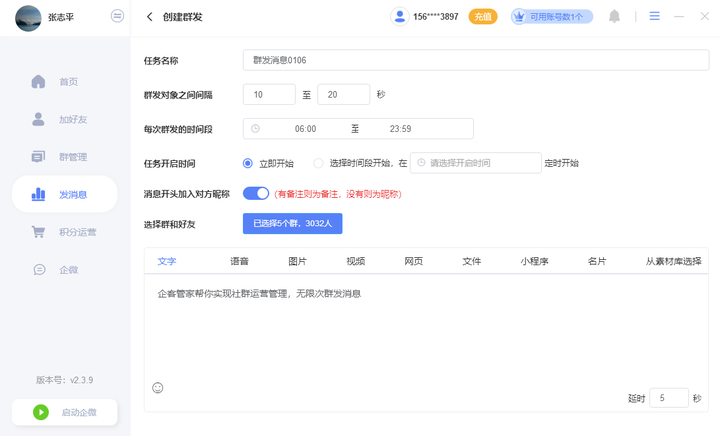The height and width of the screenshot is (436, 720).
Task: Click the crown icon in 可用账号数
Action: pos(519,17)
